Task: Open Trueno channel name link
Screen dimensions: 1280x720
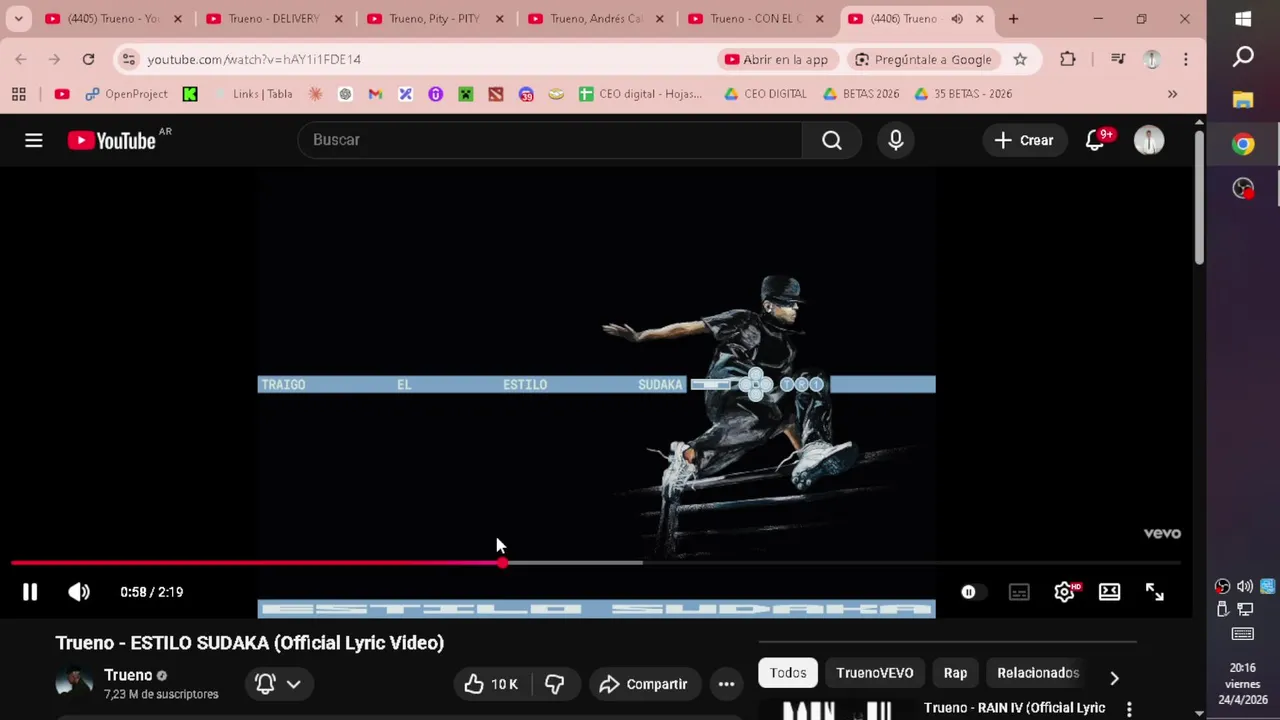Action: pos(128,675)
